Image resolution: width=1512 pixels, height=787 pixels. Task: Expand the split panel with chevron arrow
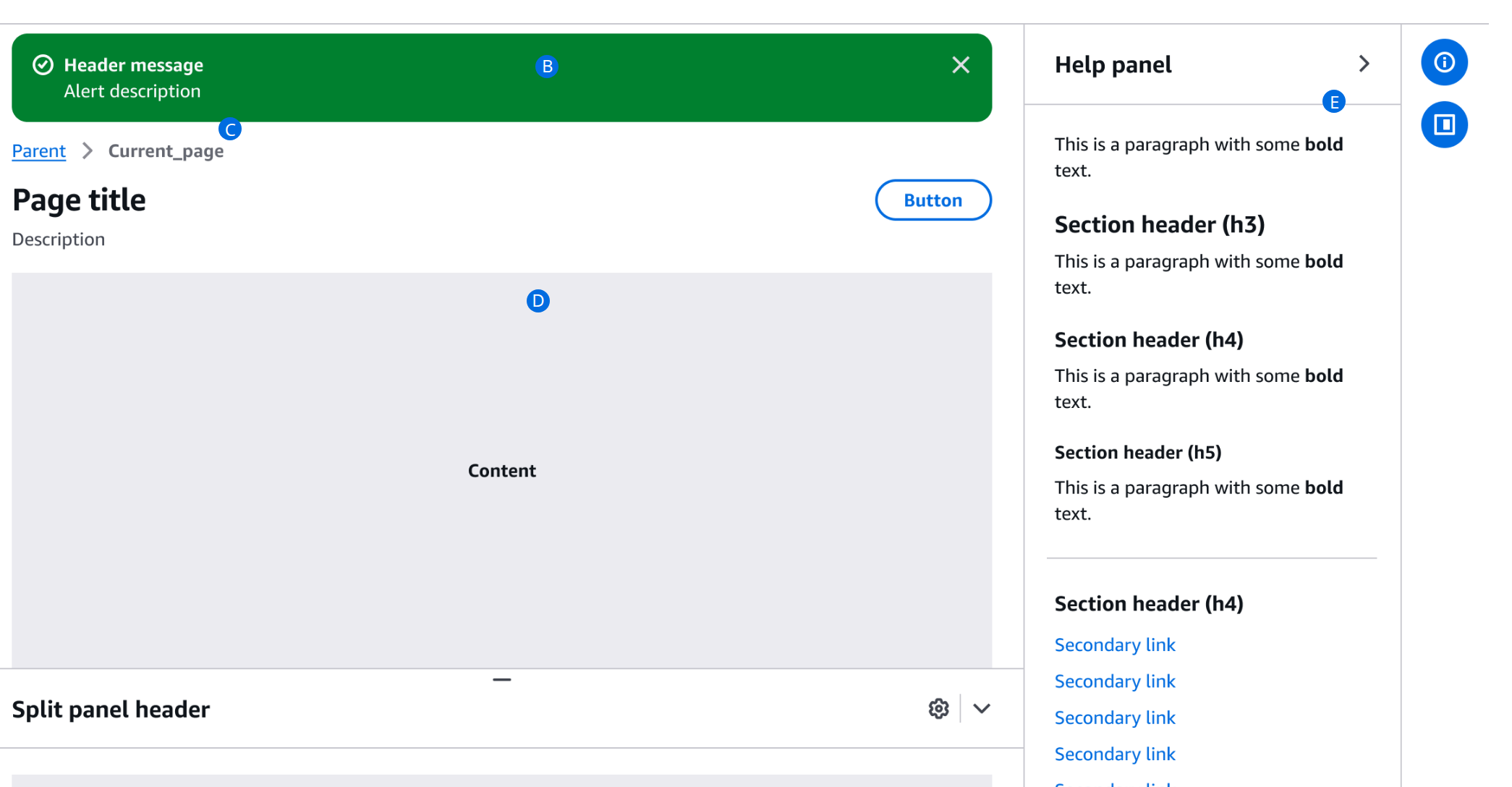click(x=982, y=709)
